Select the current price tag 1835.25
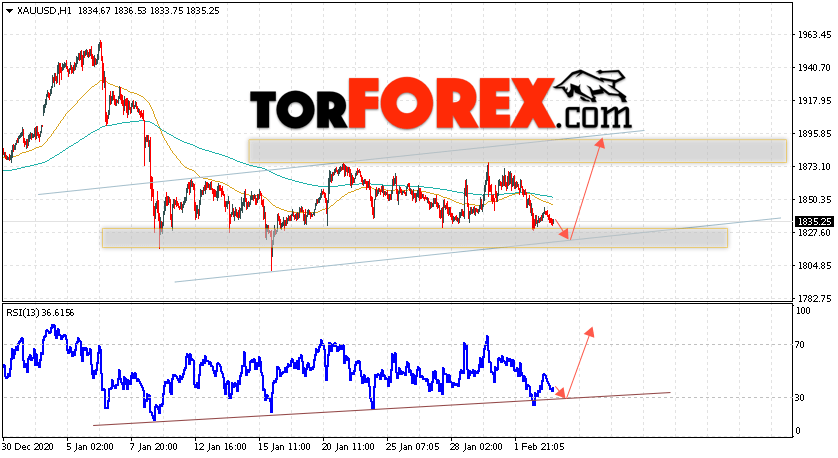The height and width of the screenshot is (458, 838). (x=814, y=221)
